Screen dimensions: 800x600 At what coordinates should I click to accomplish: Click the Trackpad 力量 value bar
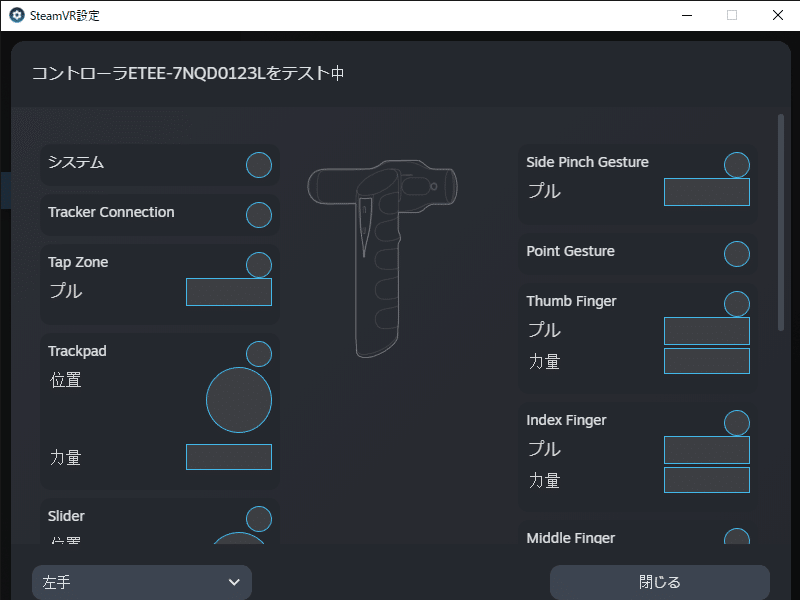[x=229, y=457]
